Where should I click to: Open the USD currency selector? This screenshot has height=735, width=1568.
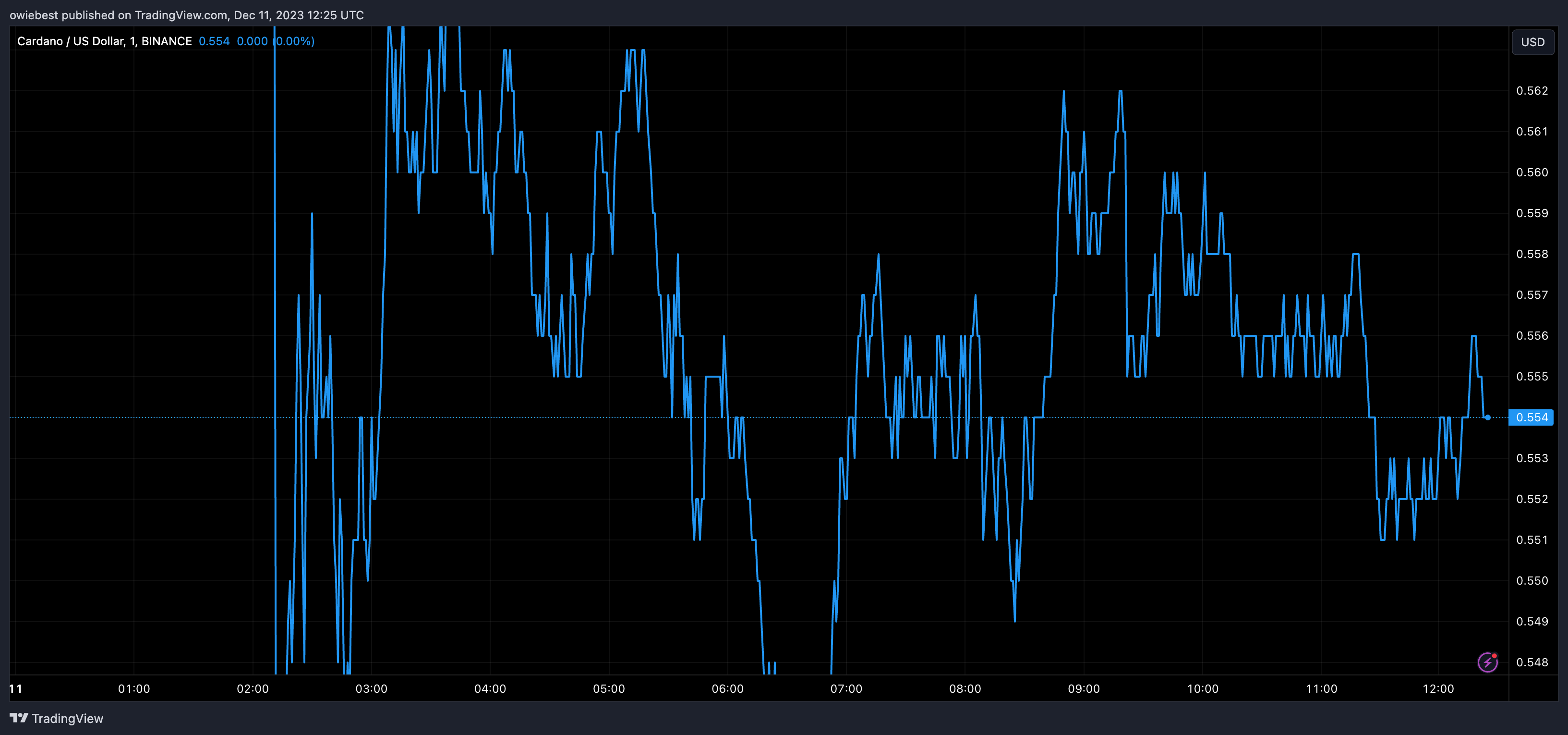[1532, 42]
